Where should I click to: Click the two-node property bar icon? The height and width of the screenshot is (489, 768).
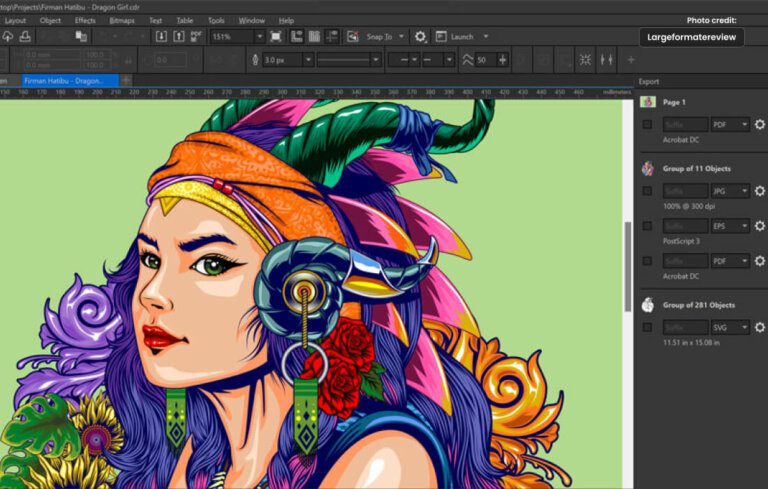(606, 60)
